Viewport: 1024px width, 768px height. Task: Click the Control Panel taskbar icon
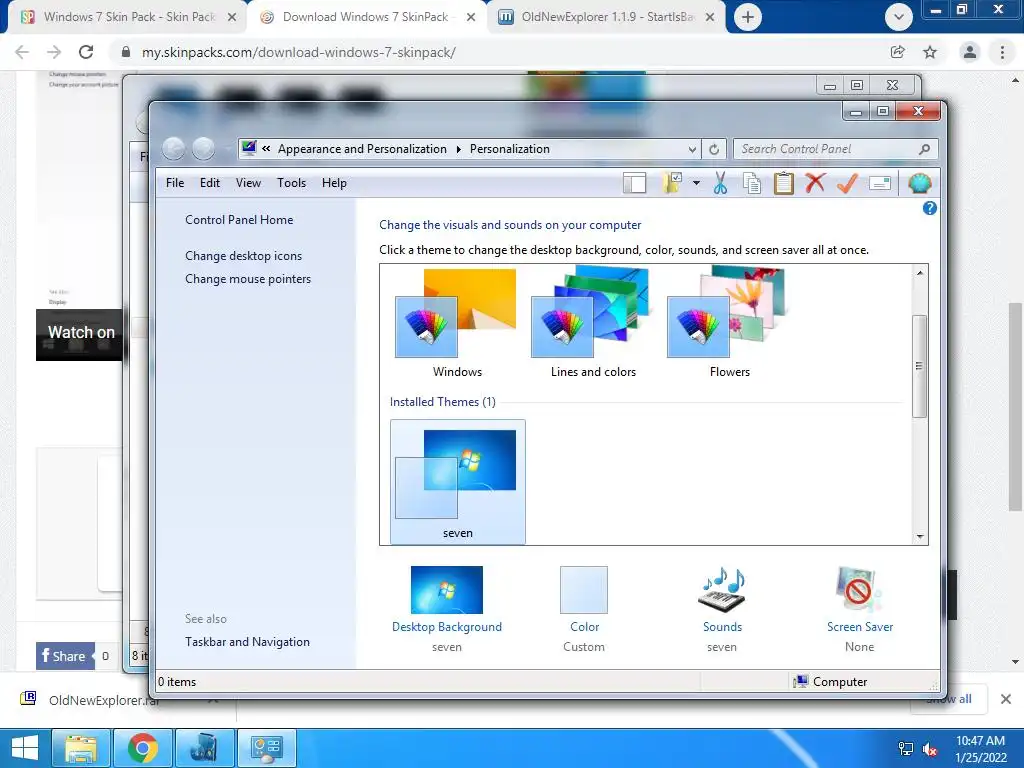coord(266,748)
